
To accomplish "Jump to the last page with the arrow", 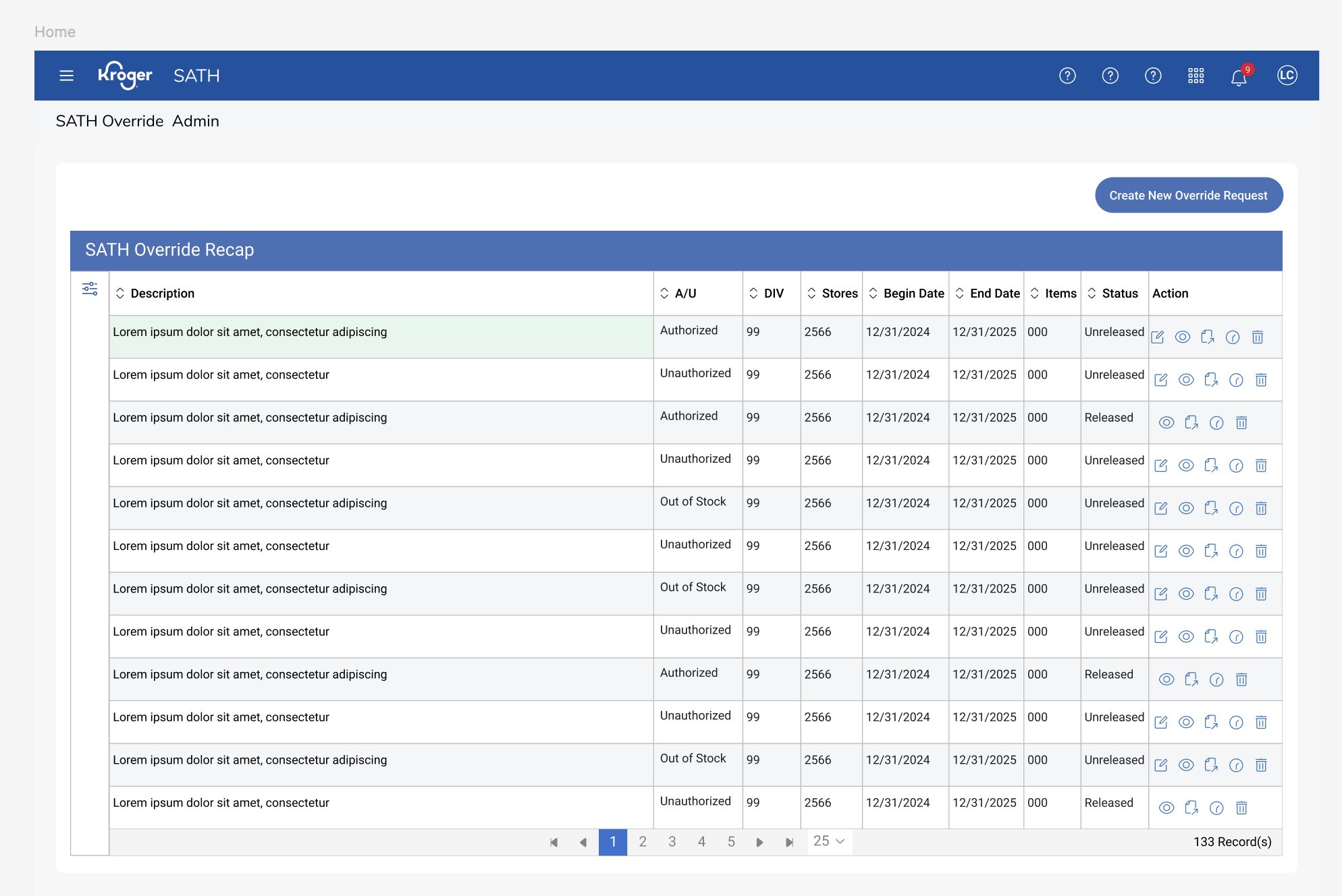I will tap(788, 842).
